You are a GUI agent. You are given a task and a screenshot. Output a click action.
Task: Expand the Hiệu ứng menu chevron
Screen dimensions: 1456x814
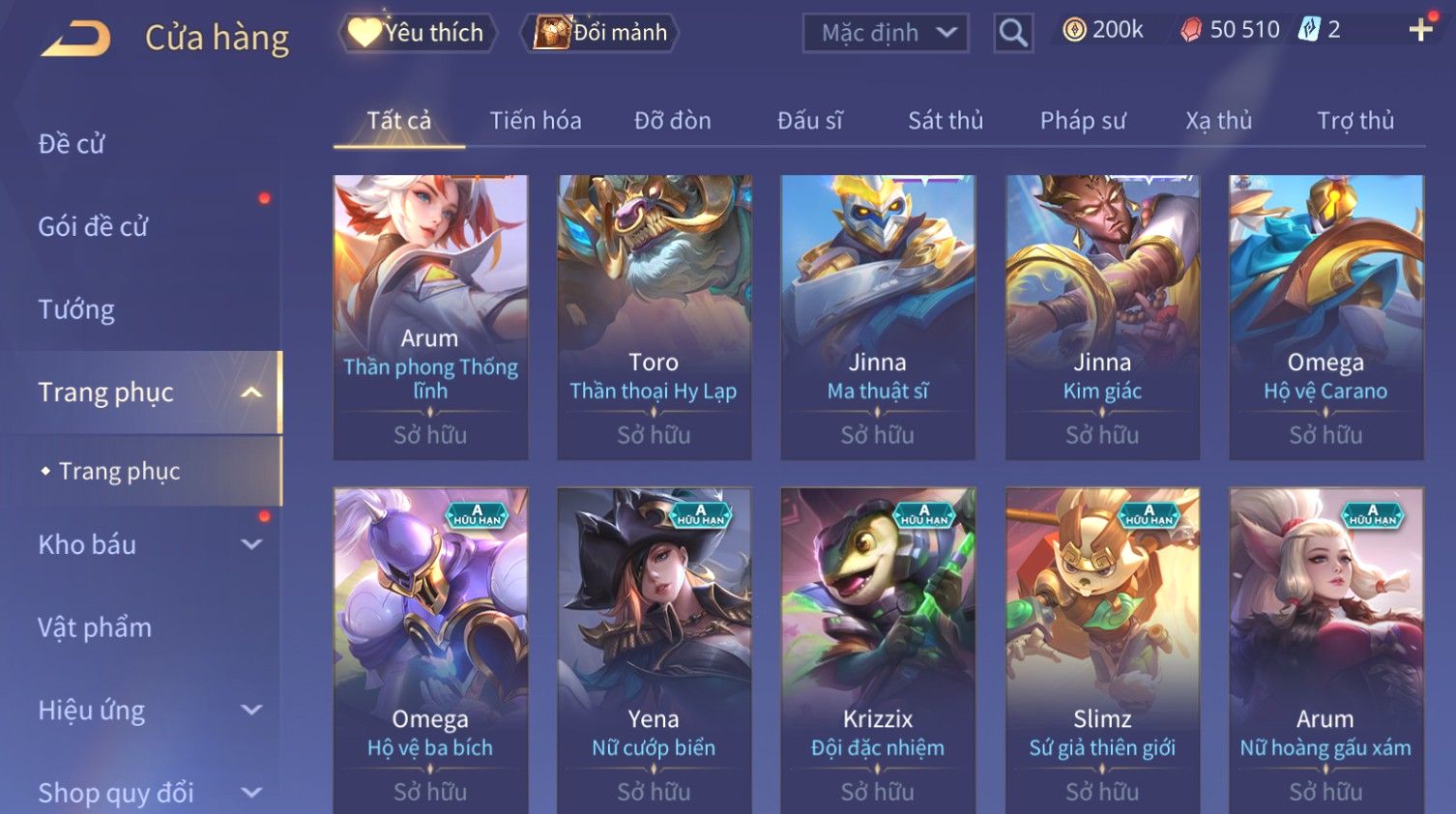(251, 710)
